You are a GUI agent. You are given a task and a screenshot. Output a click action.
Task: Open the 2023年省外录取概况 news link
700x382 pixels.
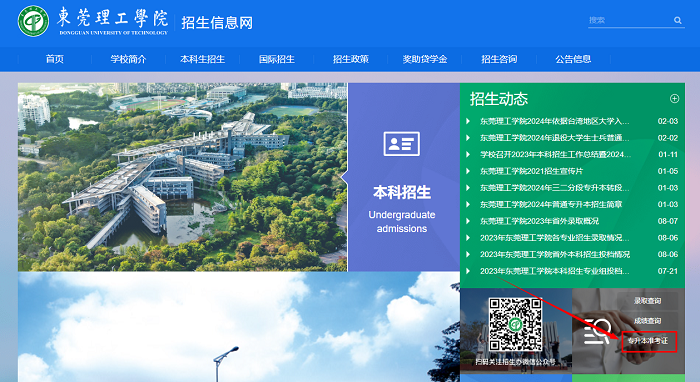point(539,221)
